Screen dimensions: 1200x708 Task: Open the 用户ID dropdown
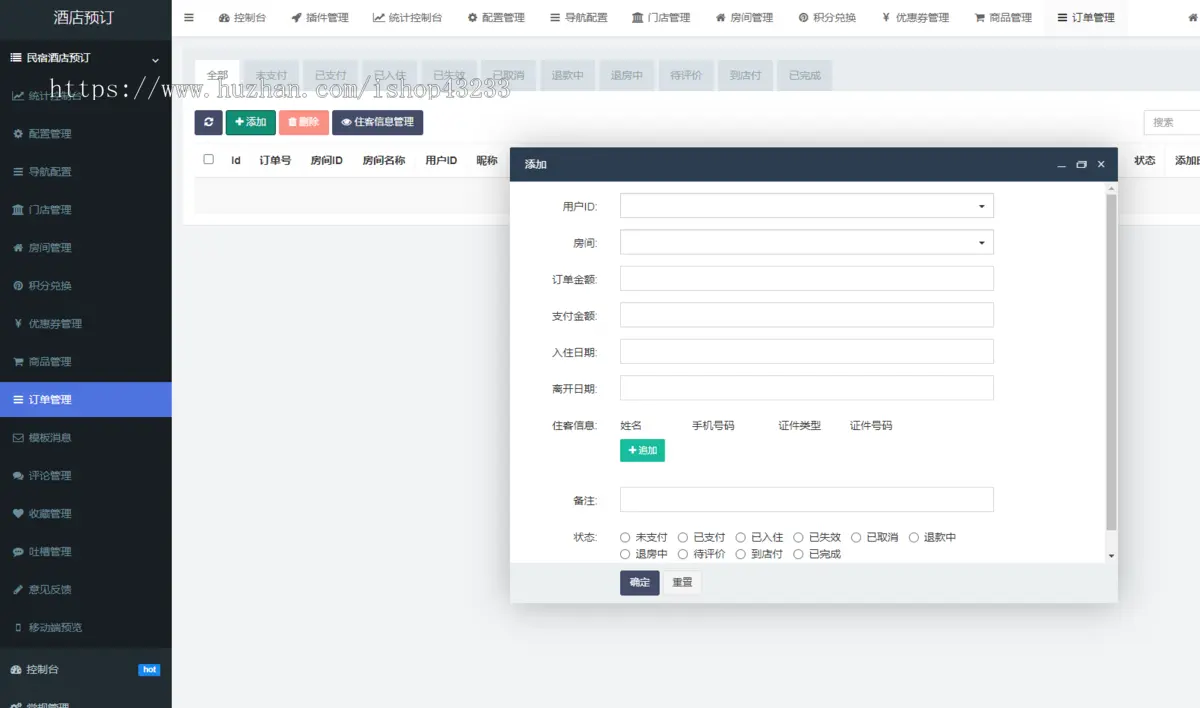[806, 206]
